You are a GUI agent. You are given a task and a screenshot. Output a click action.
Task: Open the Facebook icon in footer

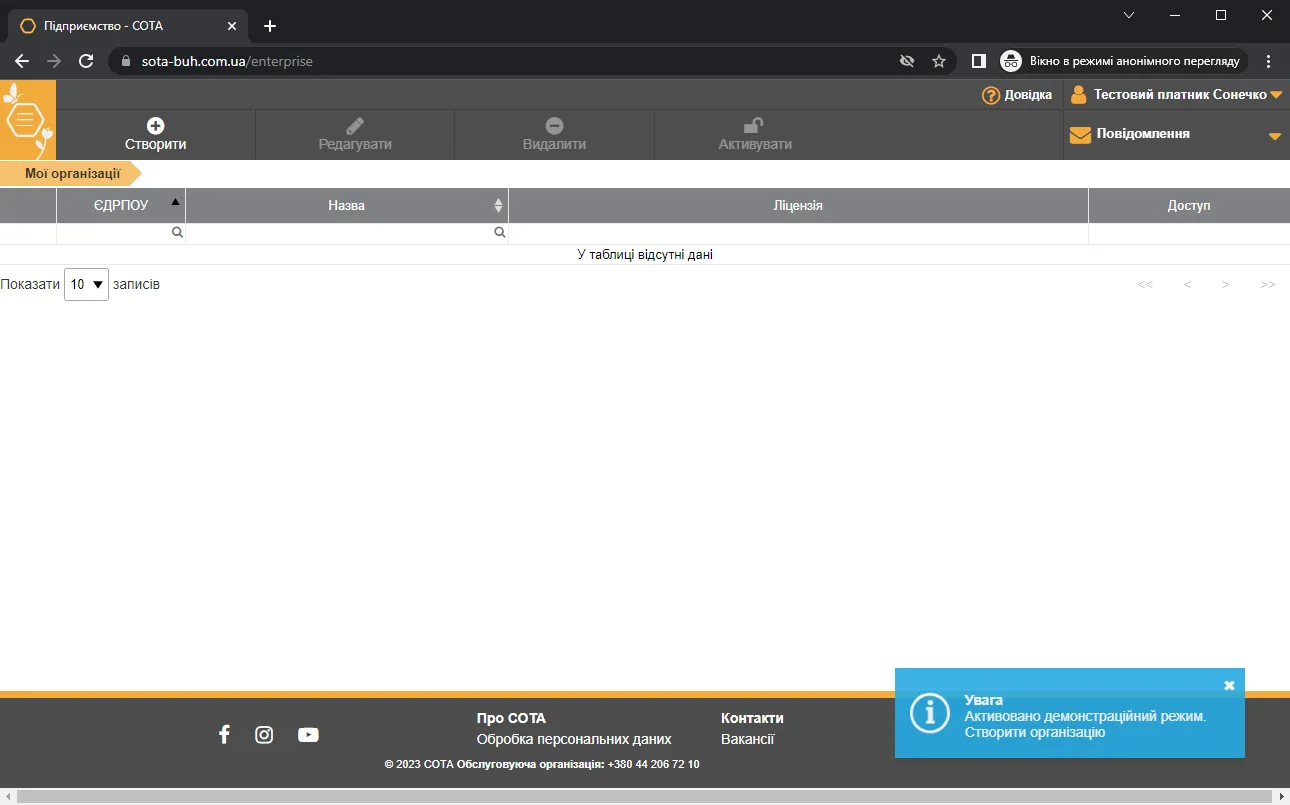224,735
